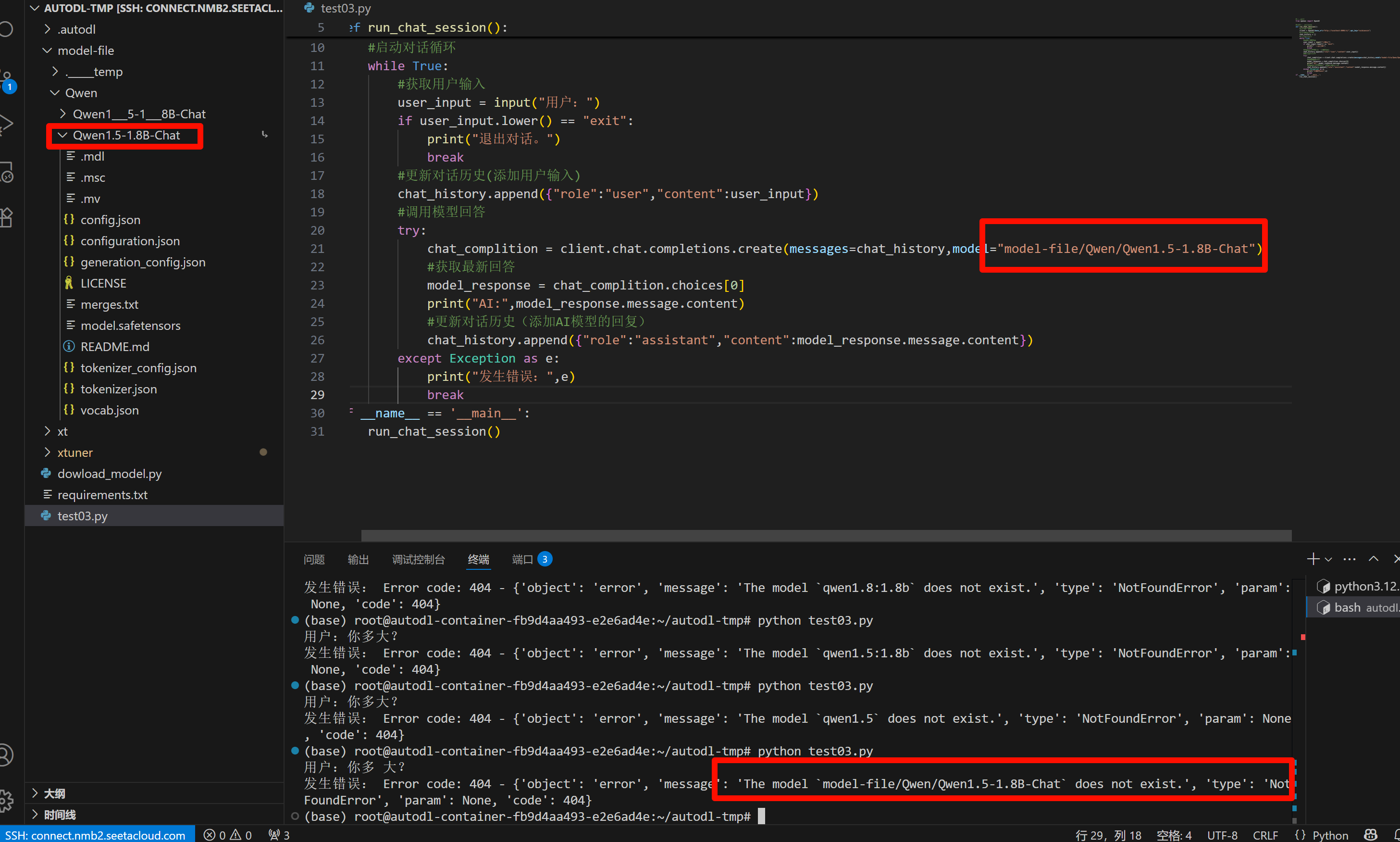Collapse the Qwen1.5-1.8B-Chat folder
Image resolution: width=1400 pixels, height=842 pixels.
154,135
